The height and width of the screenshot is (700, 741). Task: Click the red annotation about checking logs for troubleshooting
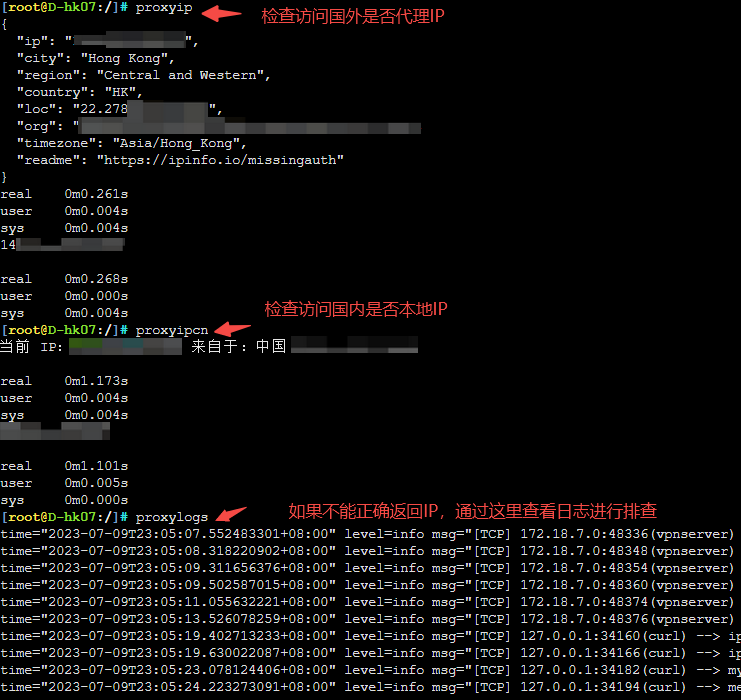pos(472,511)
